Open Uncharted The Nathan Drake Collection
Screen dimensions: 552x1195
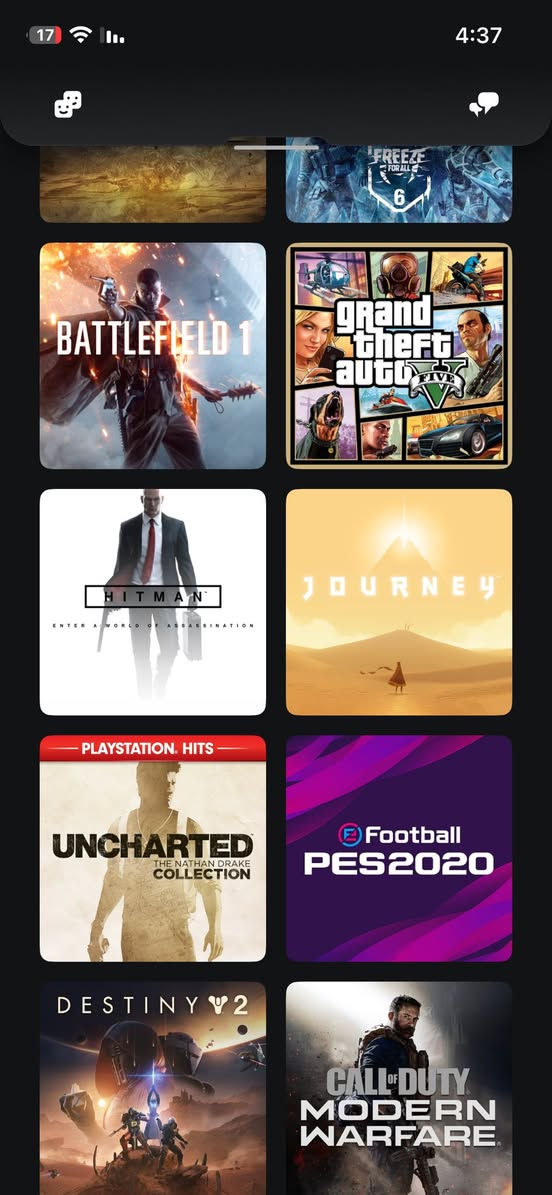point(152,848)
